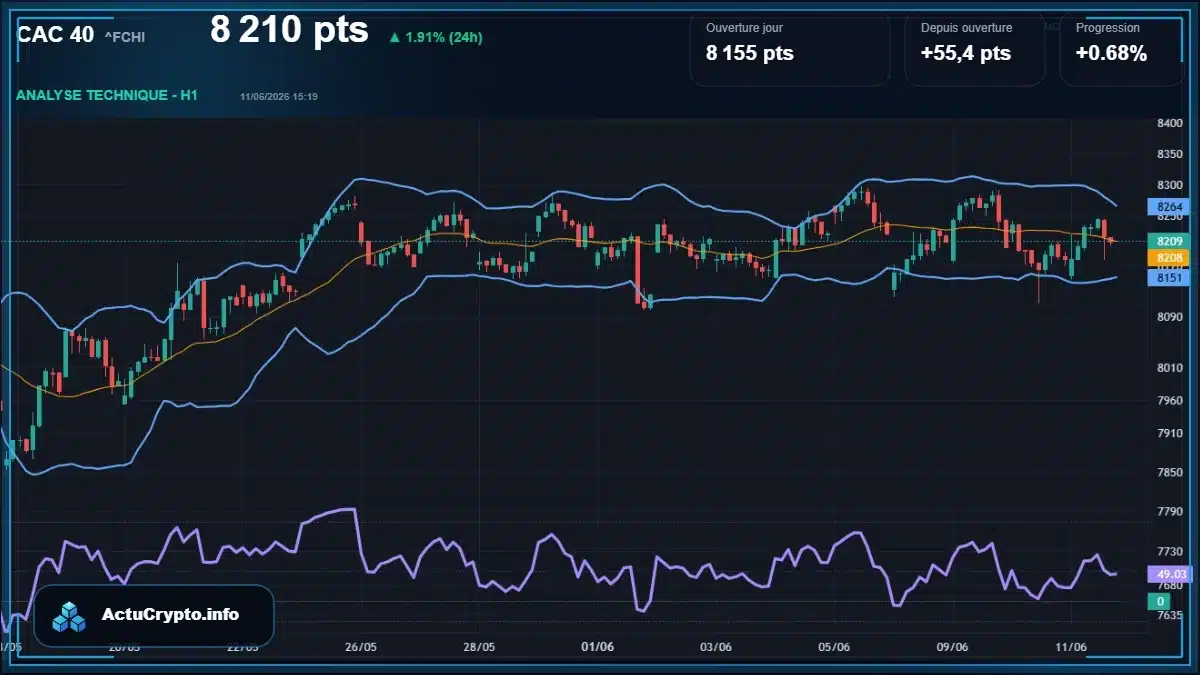Screen dimensions: 1200x675
Task: Click the 7680 price axis label
Action: point(1169,585)
